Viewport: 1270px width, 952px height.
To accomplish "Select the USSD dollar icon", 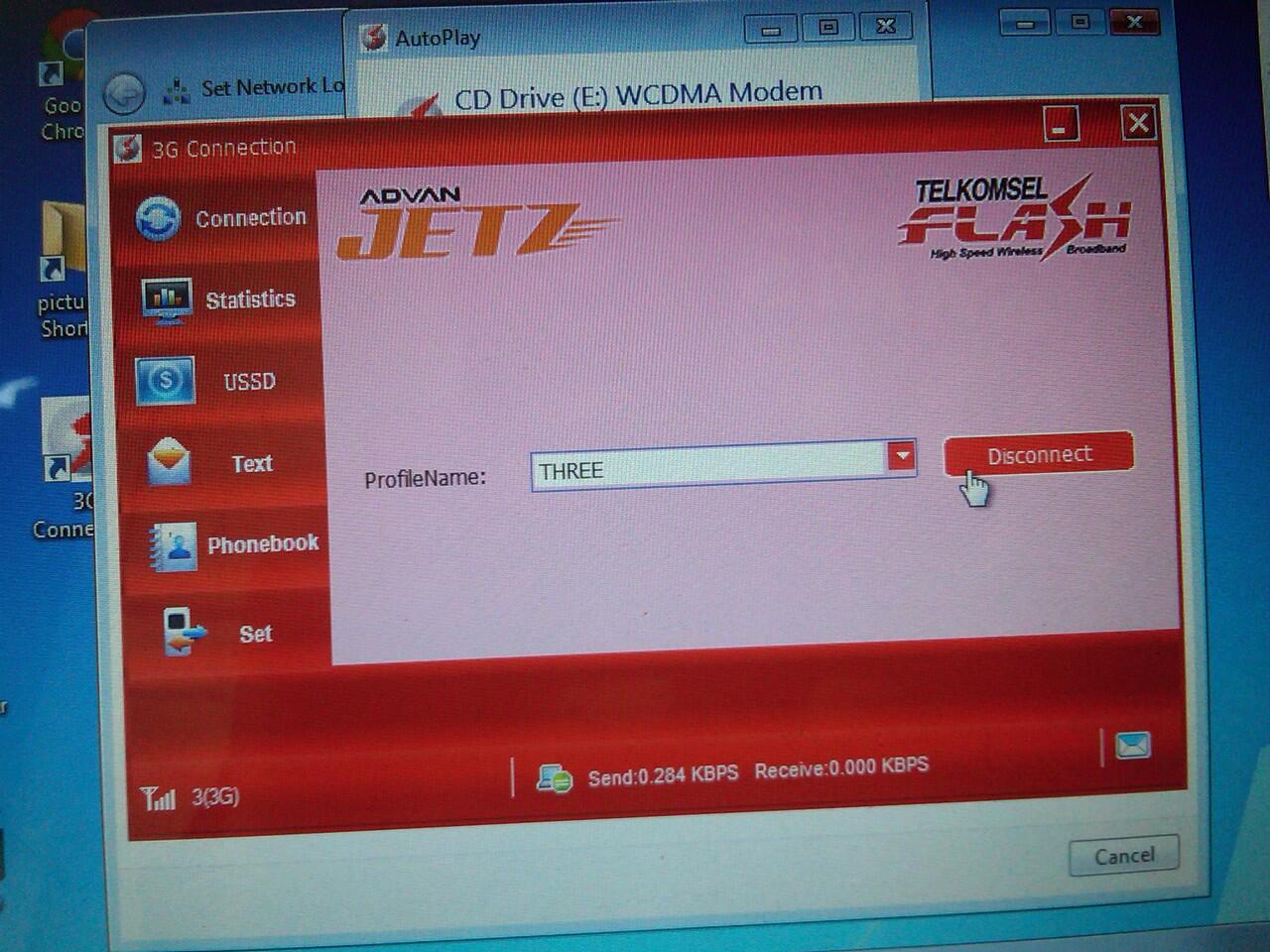I will tap(165, 381).
